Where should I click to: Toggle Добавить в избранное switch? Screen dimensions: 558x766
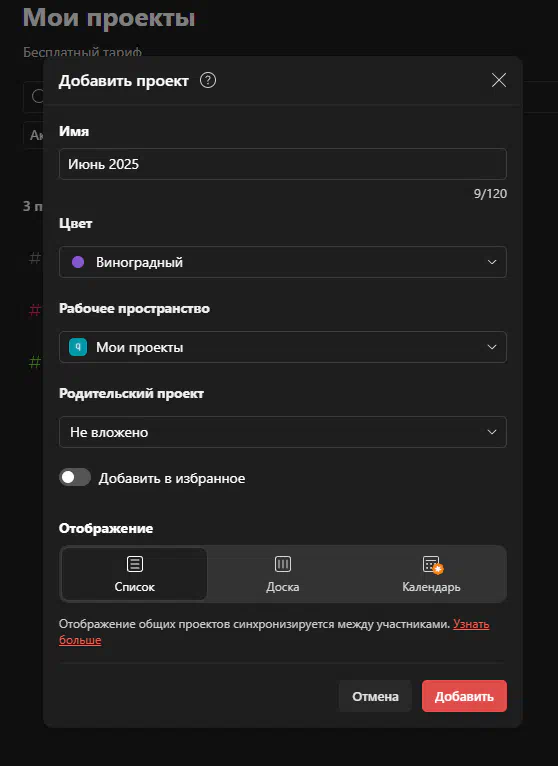pyautogui.click(x=75, y=477)
